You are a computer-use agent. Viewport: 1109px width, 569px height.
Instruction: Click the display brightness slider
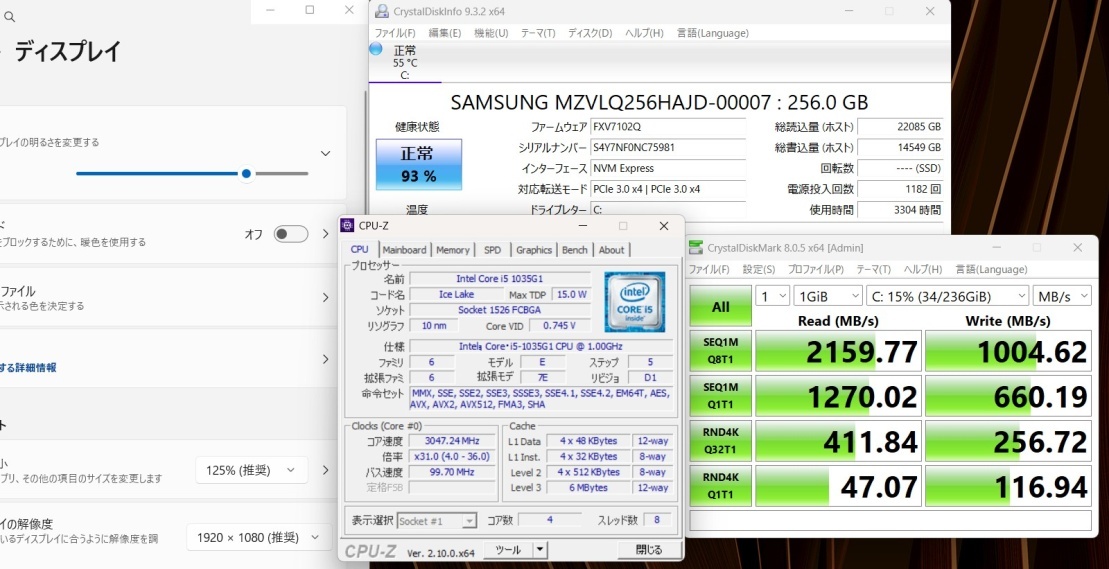(192, 173)
